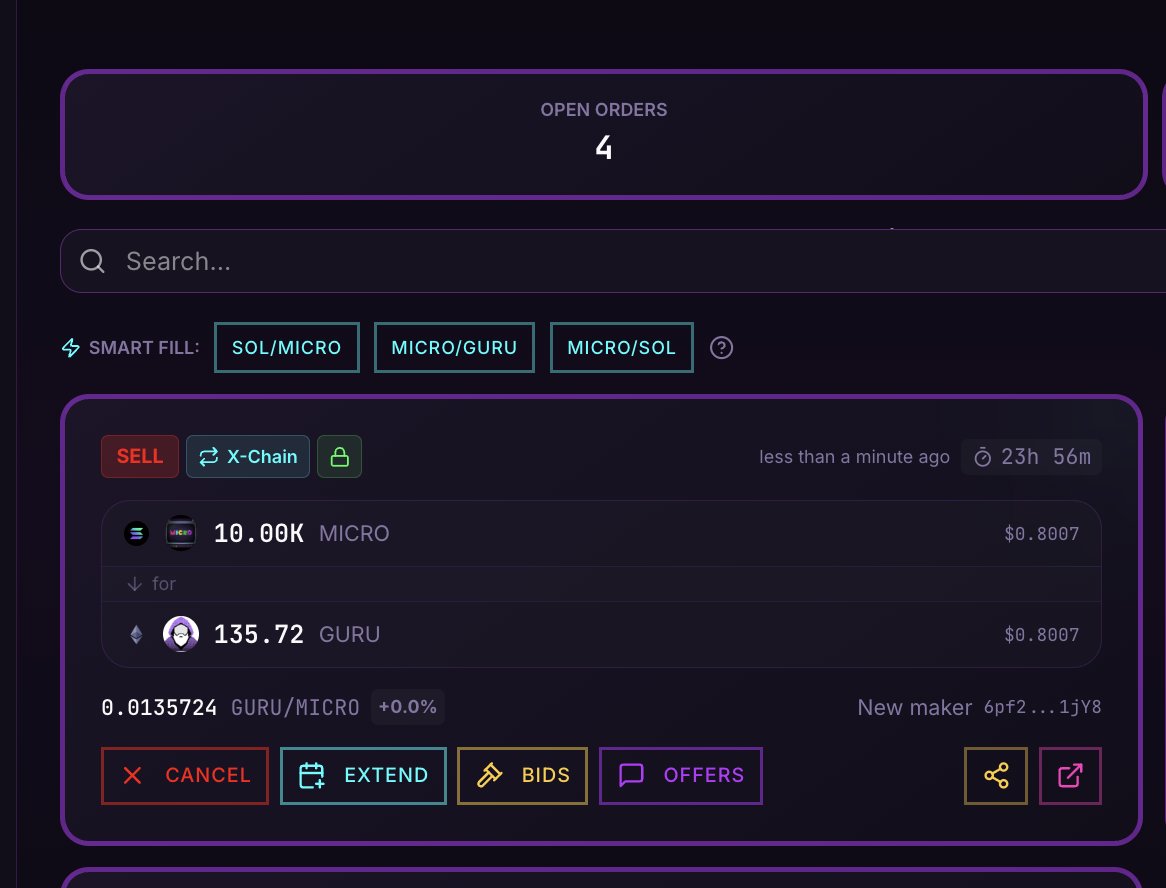
Task: Click the Ethereum chain icon beside GURU
Action: (136, 634)
